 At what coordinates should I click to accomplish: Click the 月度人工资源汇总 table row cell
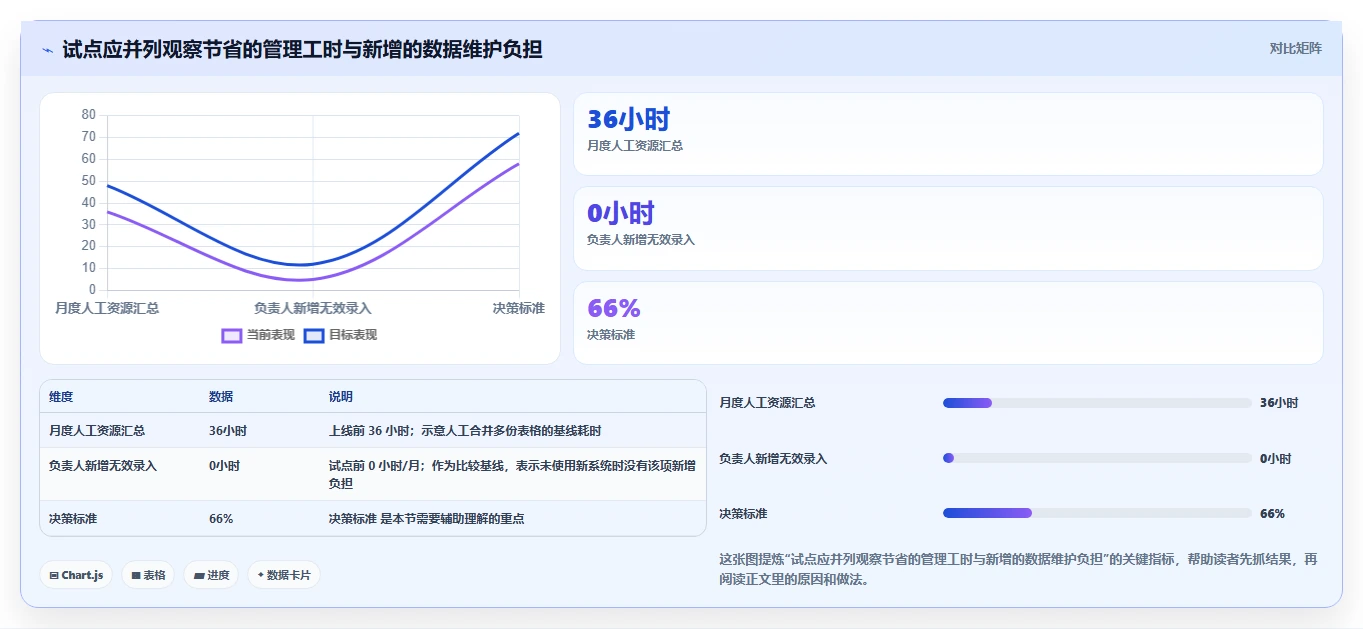coord(97,431)
